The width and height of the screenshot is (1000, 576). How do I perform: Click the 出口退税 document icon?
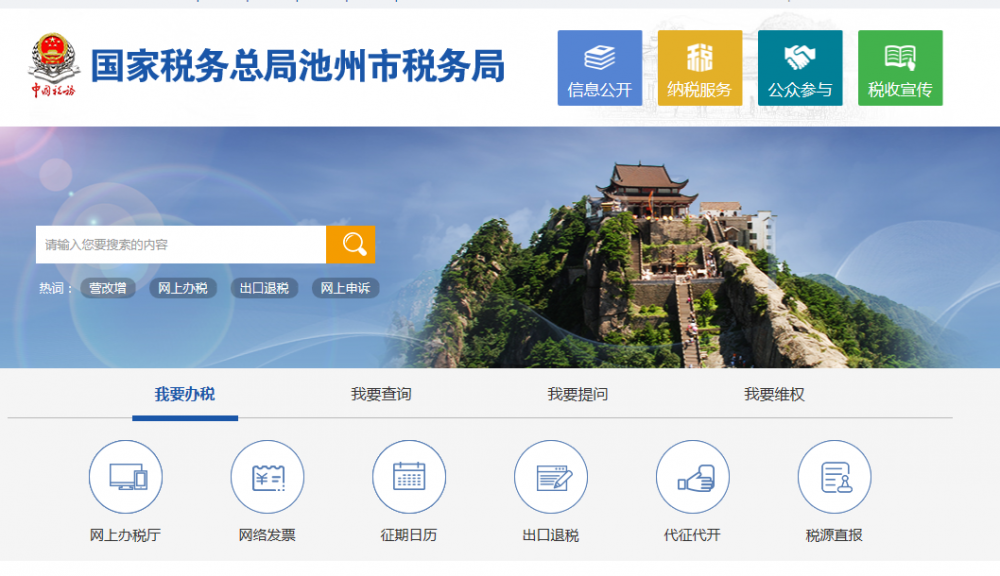coord(549,478)
